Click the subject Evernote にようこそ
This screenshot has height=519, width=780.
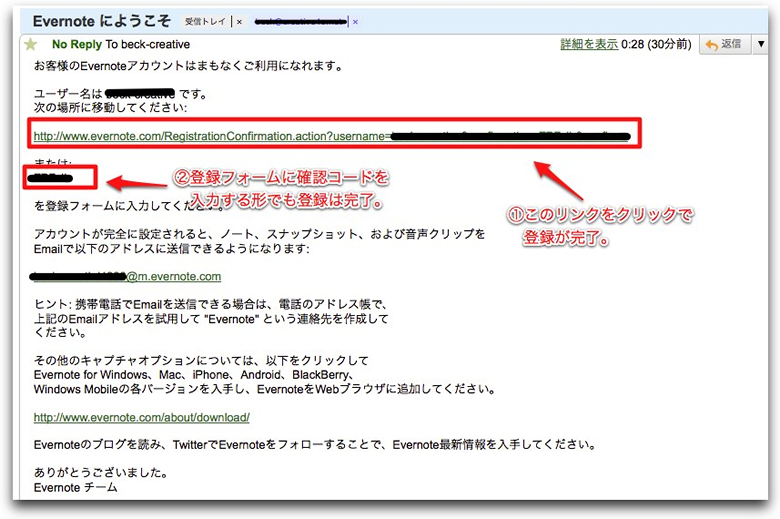click(101, 21)
